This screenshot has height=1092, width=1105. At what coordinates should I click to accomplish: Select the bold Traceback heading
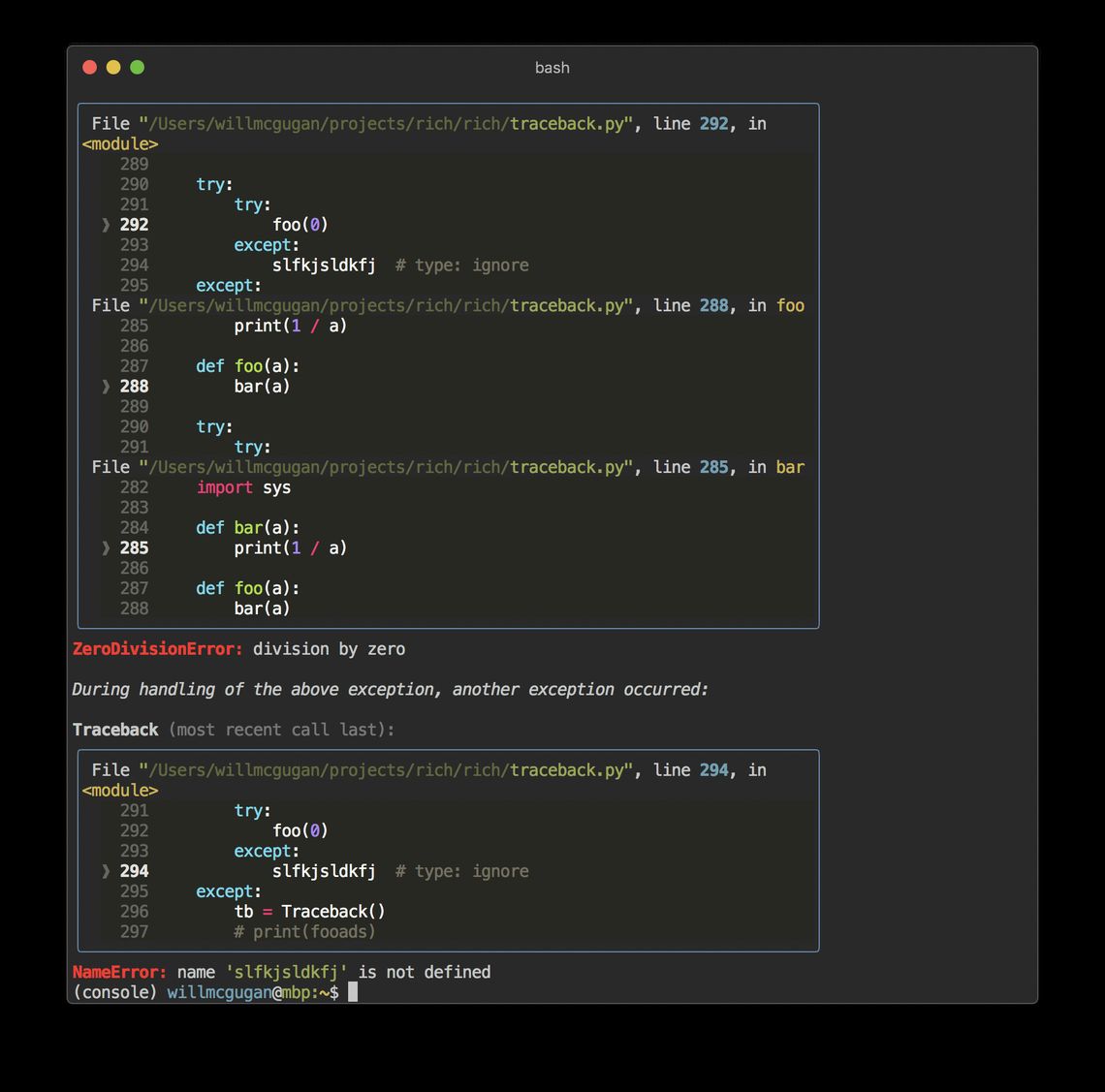click(x=115, y=730)
